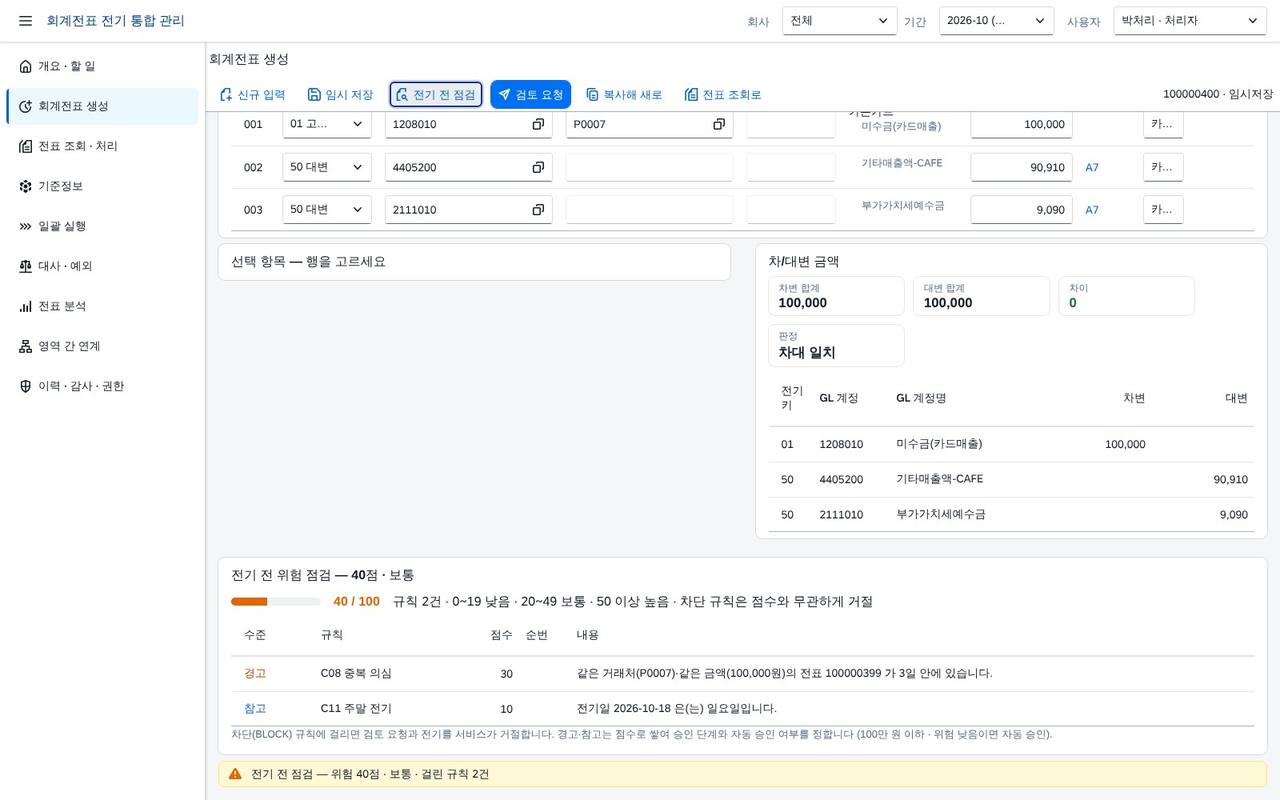Open partner lookup icon in field P0007
Screen dimensions: 1280x800
(x=719, y=124)
